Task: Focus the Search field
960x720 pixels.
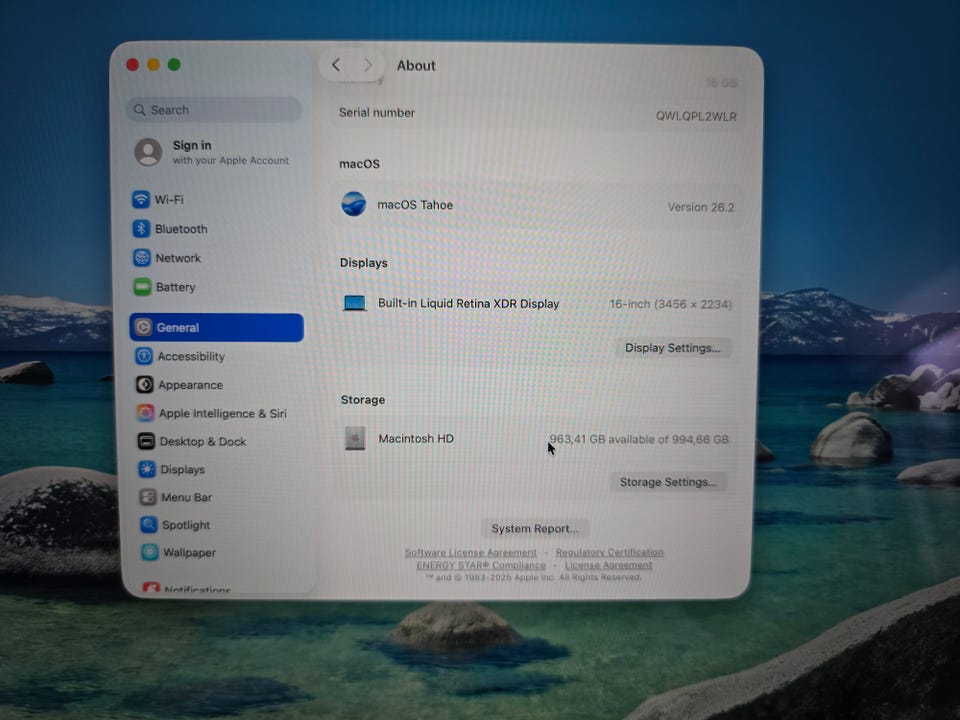Action: [214, 110]
